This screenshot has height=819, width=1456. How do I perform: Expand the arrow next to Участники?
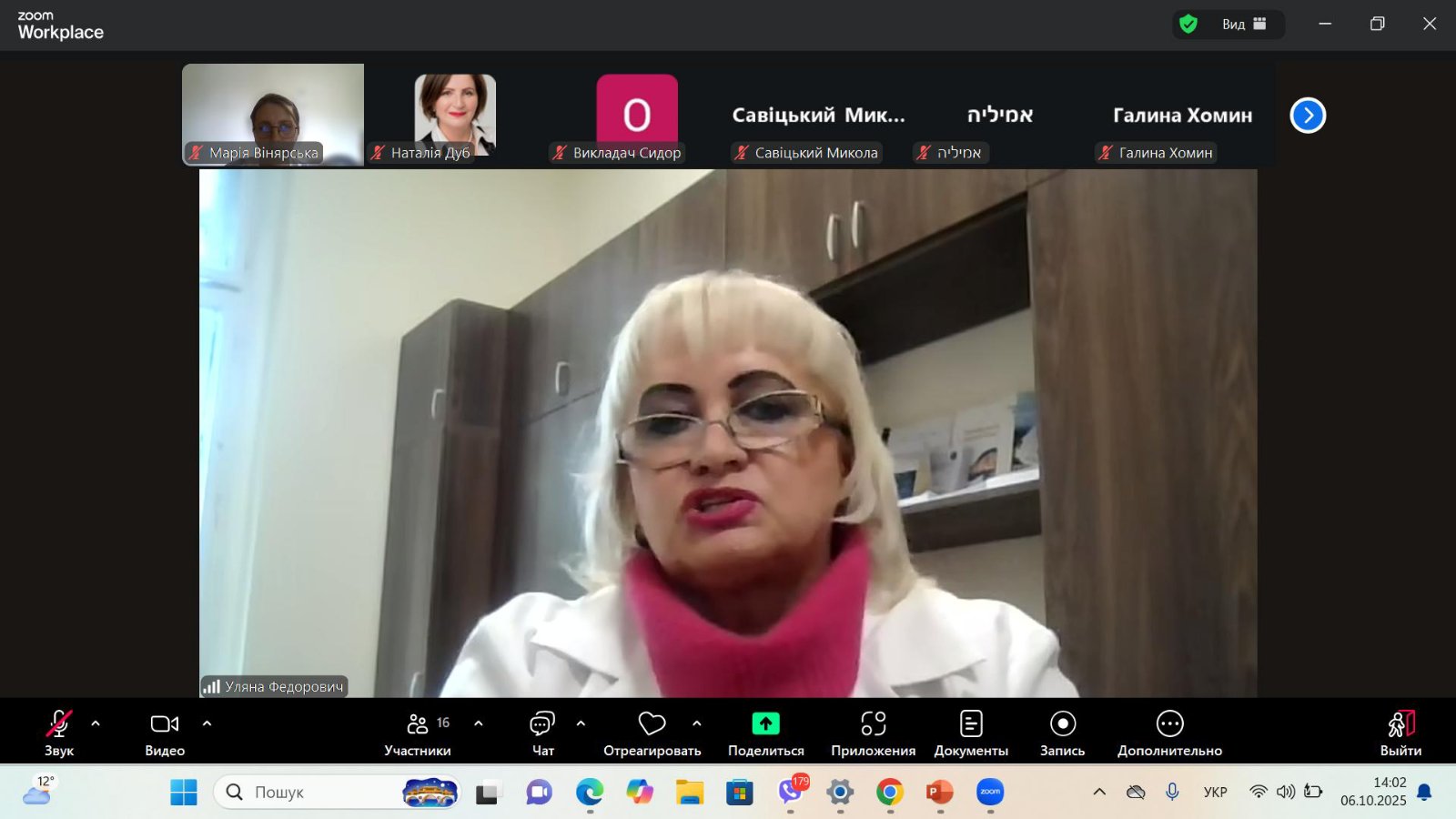(479, 723)
